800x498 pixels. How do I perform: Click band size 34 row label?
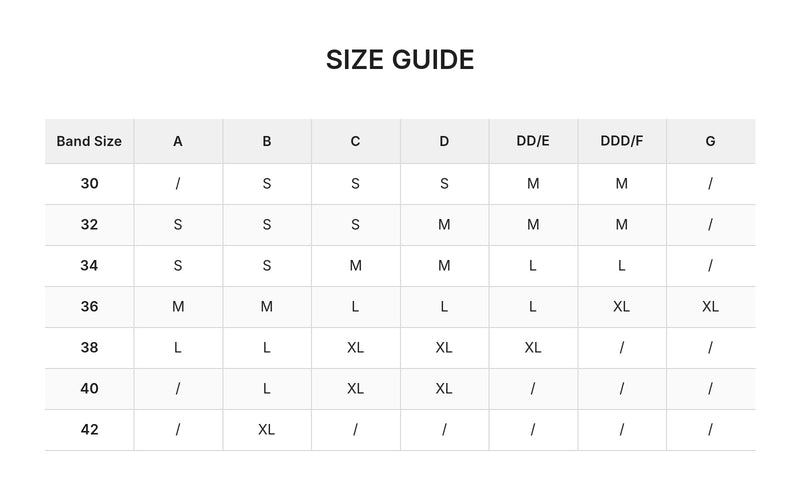pyautogui.click(x=89, y=266)
